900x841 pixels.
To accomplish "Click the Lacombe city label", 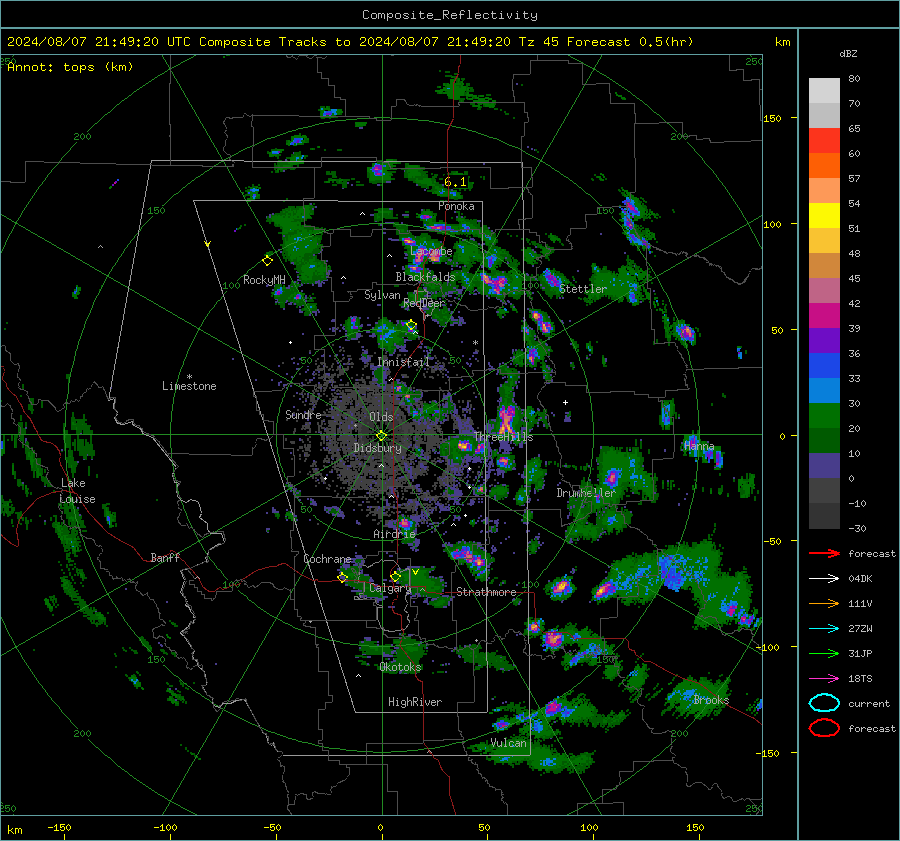I will click(x=431, y=251).
